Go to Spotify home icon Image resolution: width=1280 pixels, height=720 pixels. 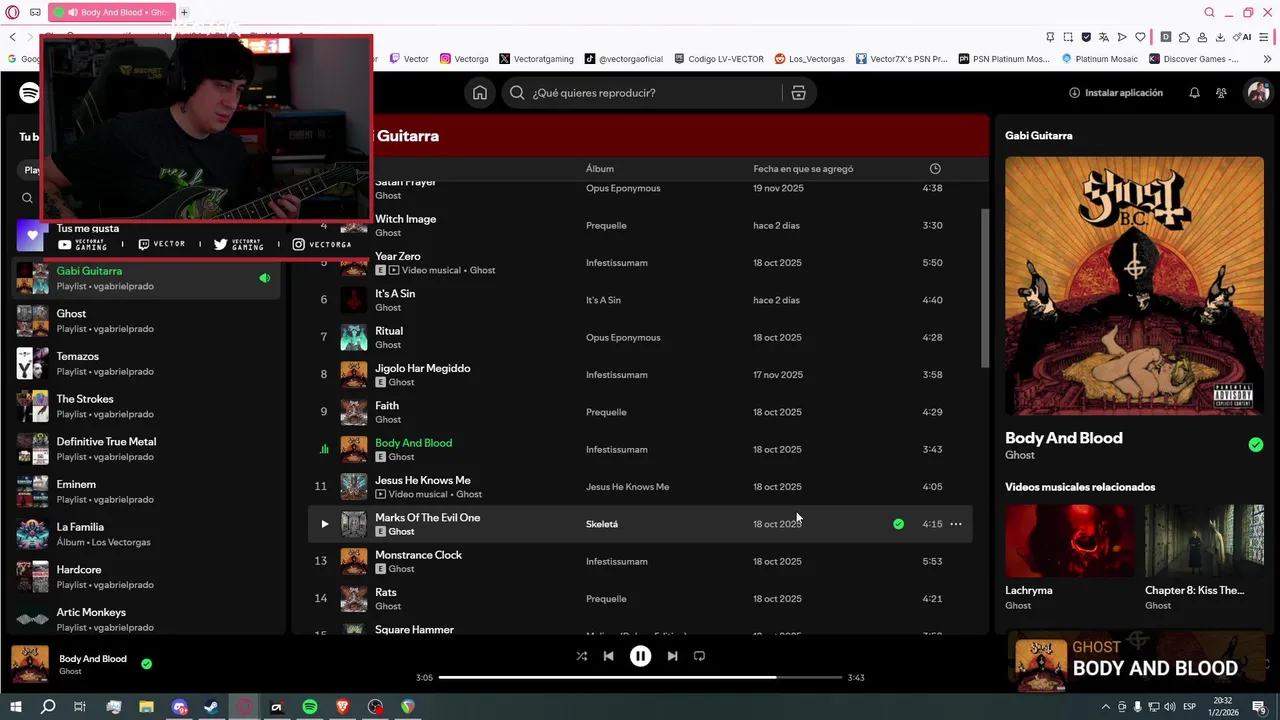pos(480,93)
